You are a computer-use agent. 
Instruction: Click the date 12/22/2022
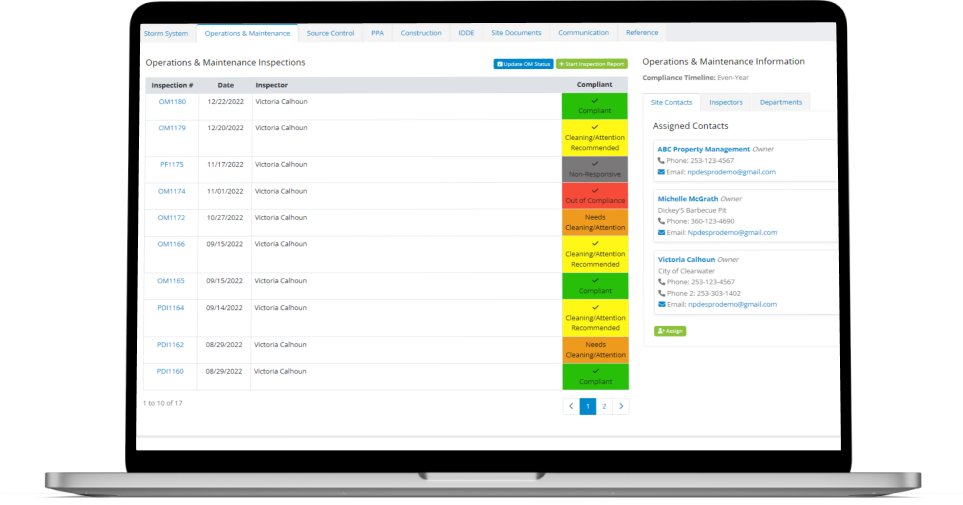coord(225,101)
